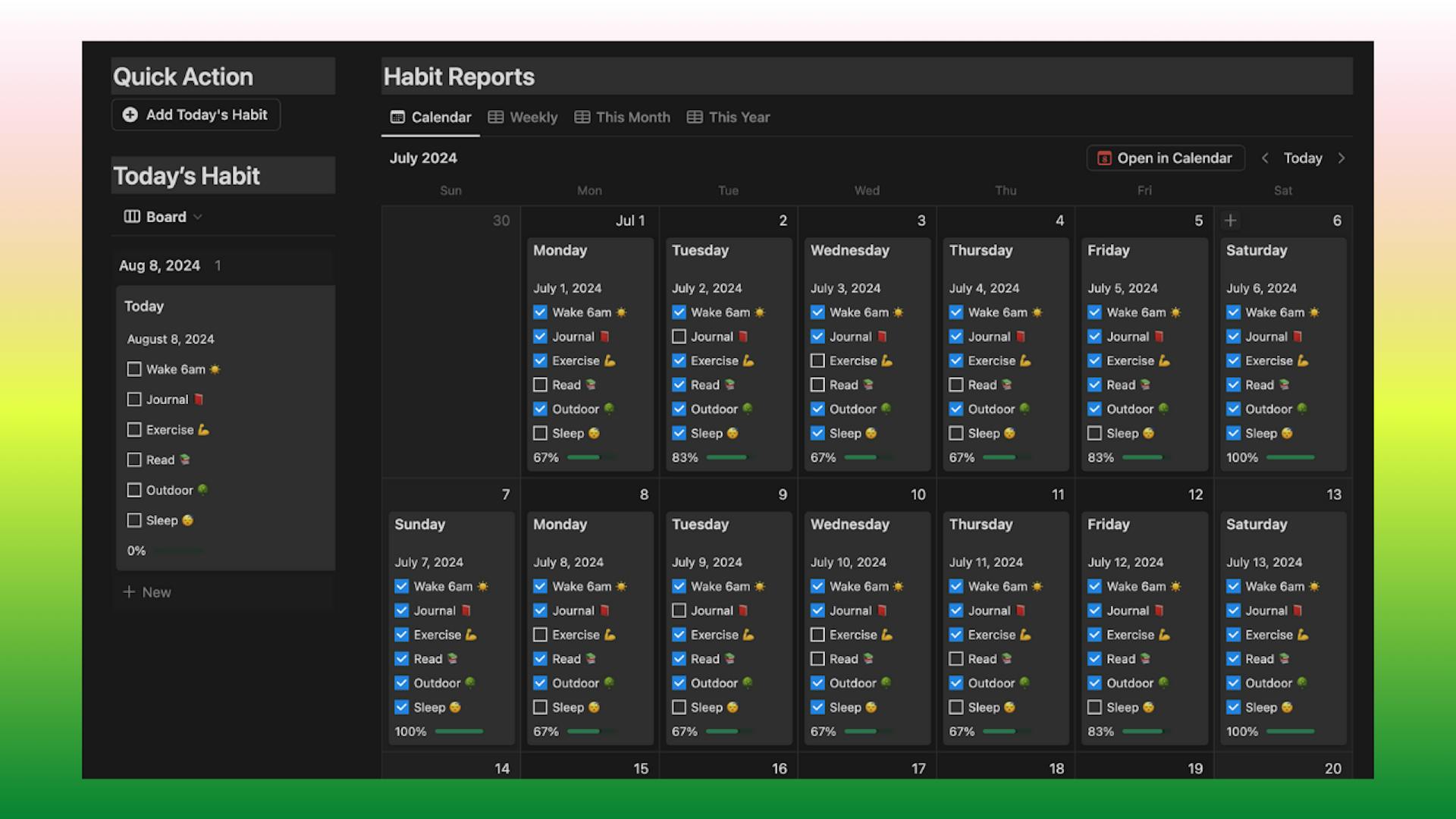Click the table icon beside Weekly
1456x819 pixels.
496,117
